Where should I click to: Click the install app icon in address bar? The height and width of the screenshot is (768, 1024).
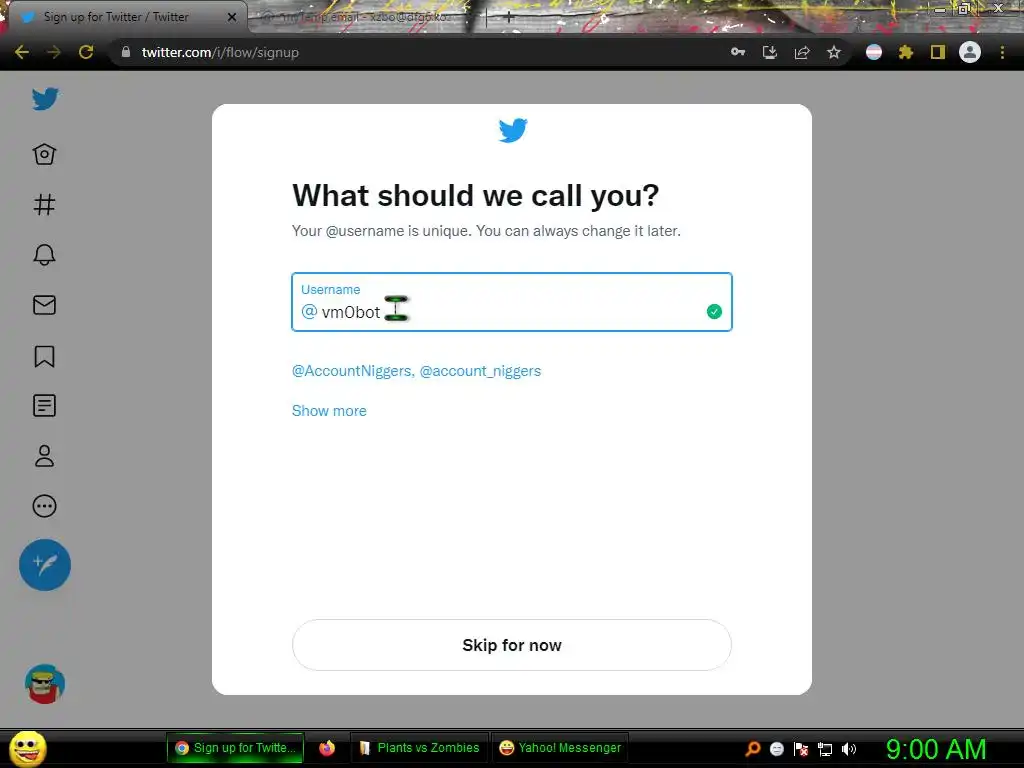pos(770,52)
